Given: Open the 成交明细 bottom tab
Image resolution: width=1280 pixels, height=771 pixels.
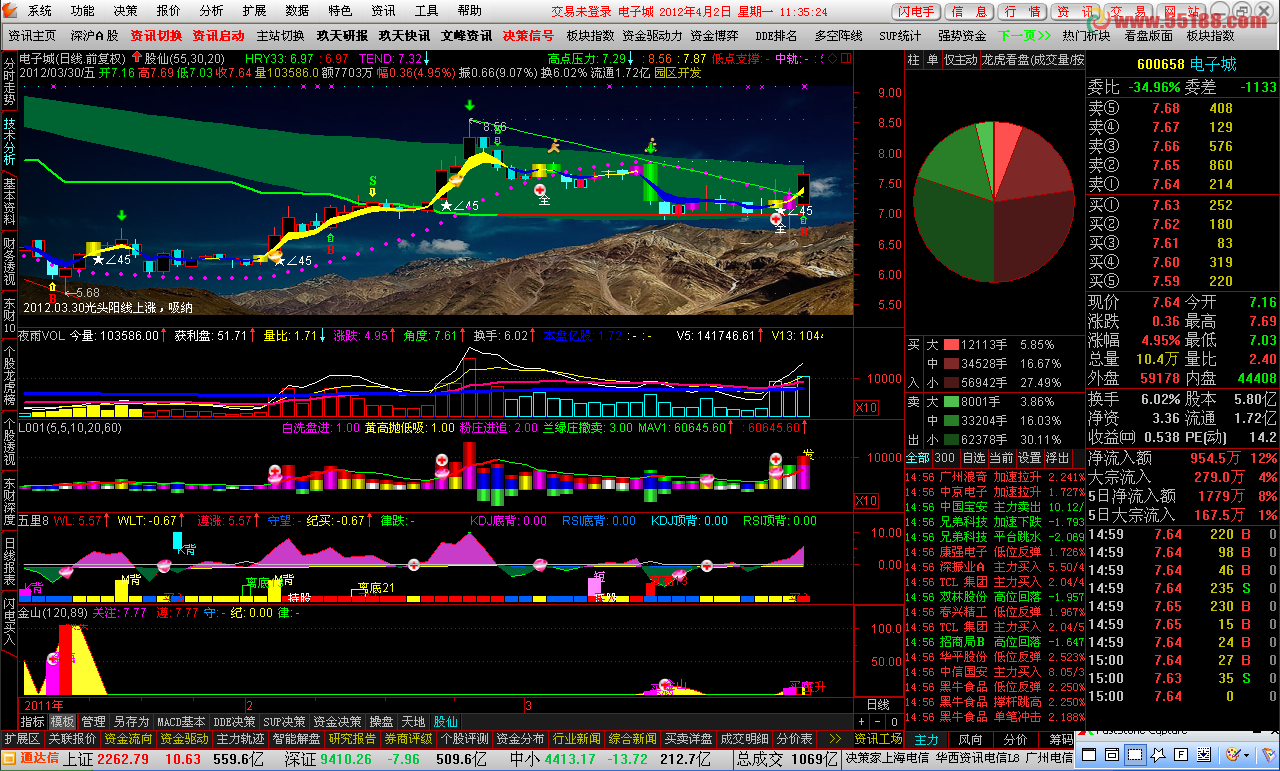Looking at the screenshot, I should point(745,739).
